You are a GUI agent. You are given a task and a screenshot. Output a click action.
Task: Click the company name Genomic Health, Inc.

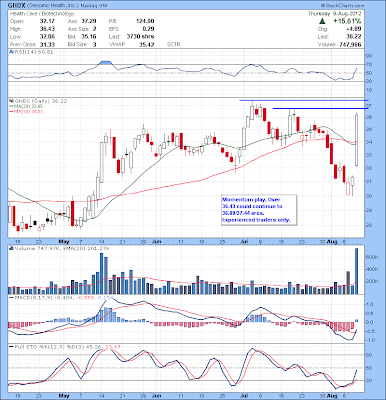point(53,6)
